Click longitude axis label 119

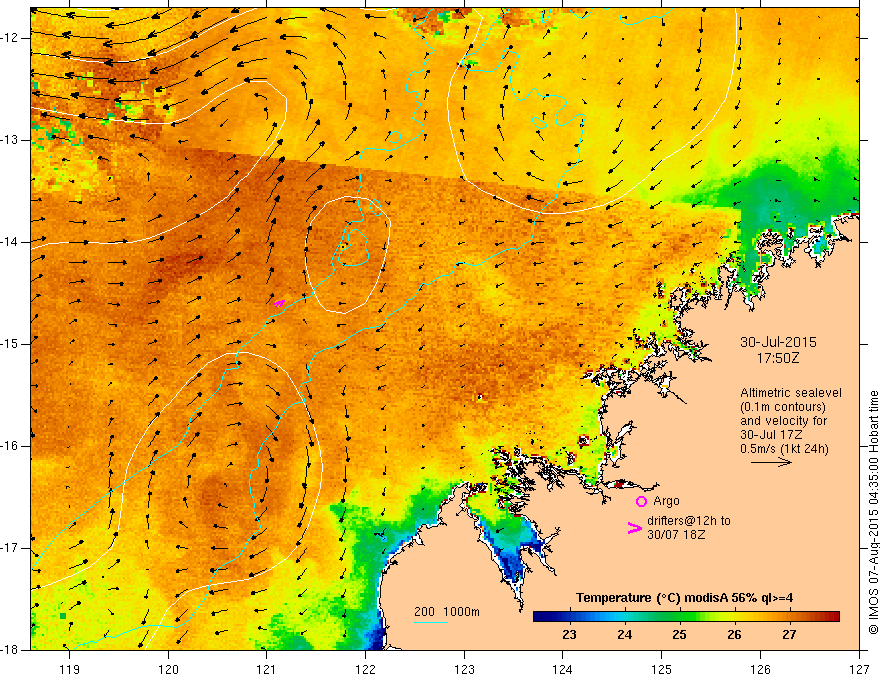pyautogui.click(x=70, y=669)
